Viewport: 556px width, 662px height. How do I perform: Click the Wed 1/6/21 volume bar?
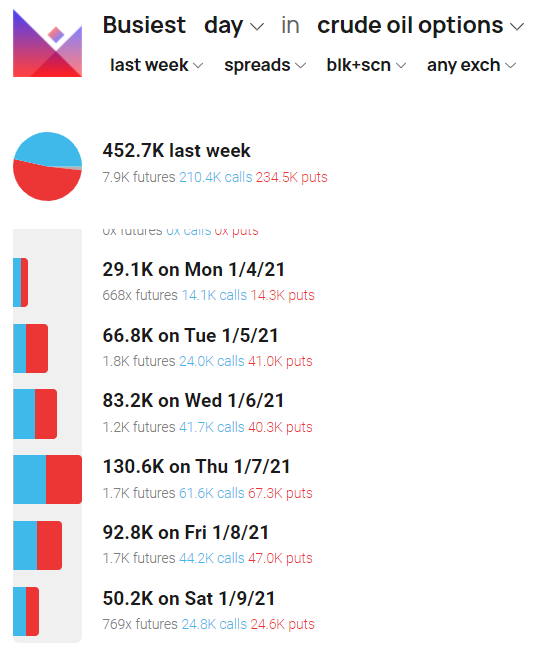click(x=35, y=414)
